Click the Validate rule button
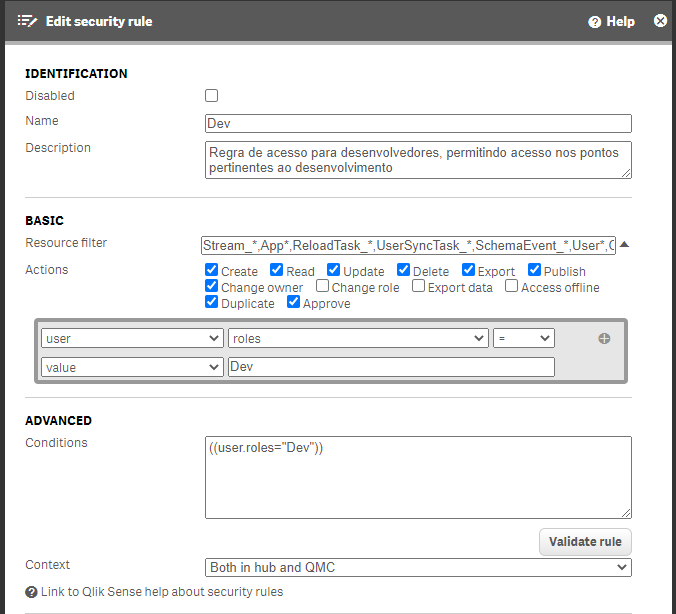The image size is (676, 614). coord(585,542)
